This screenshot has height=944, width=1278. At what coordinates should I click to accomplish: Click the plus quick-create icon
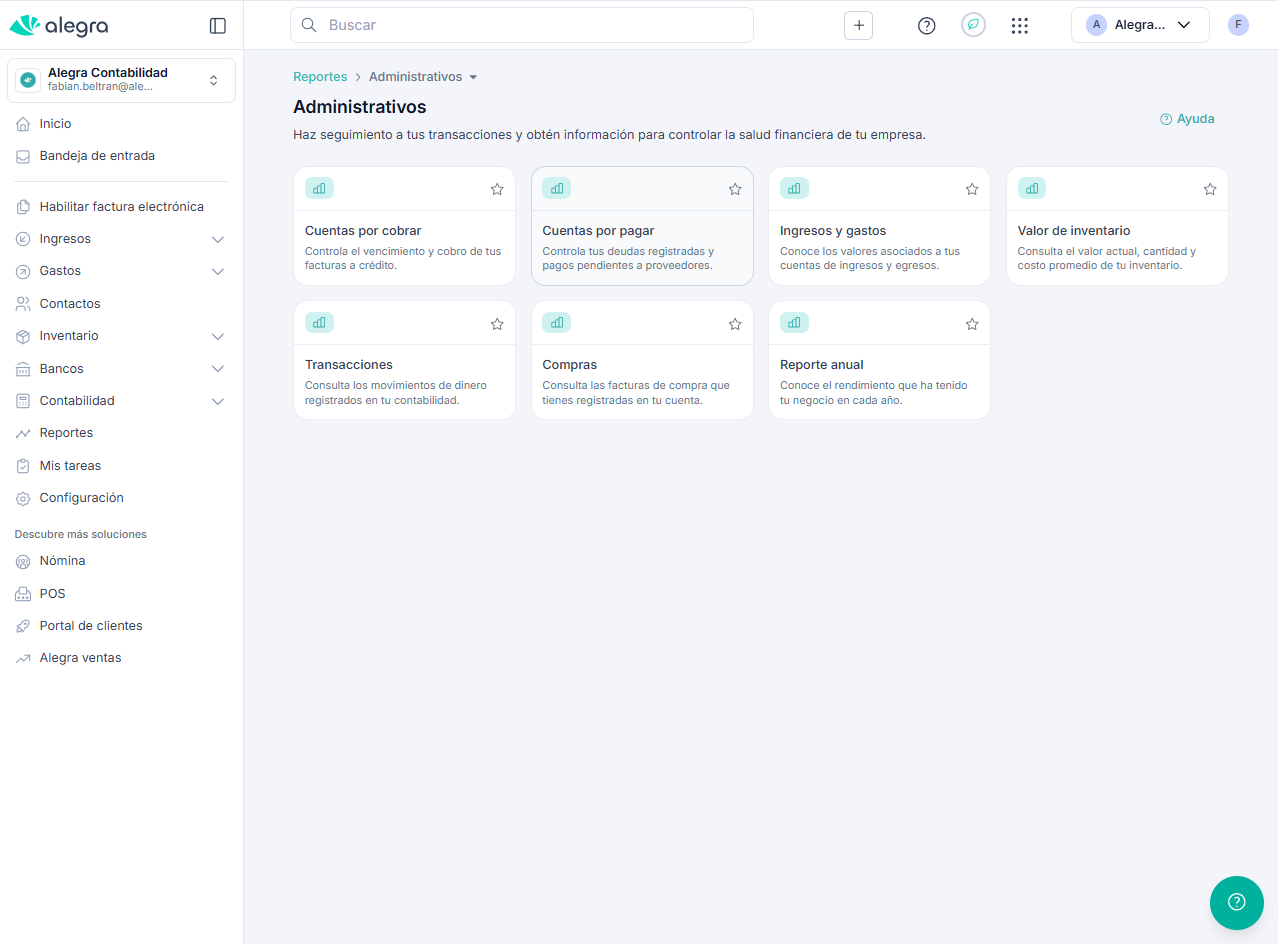(x=858, y=25)
